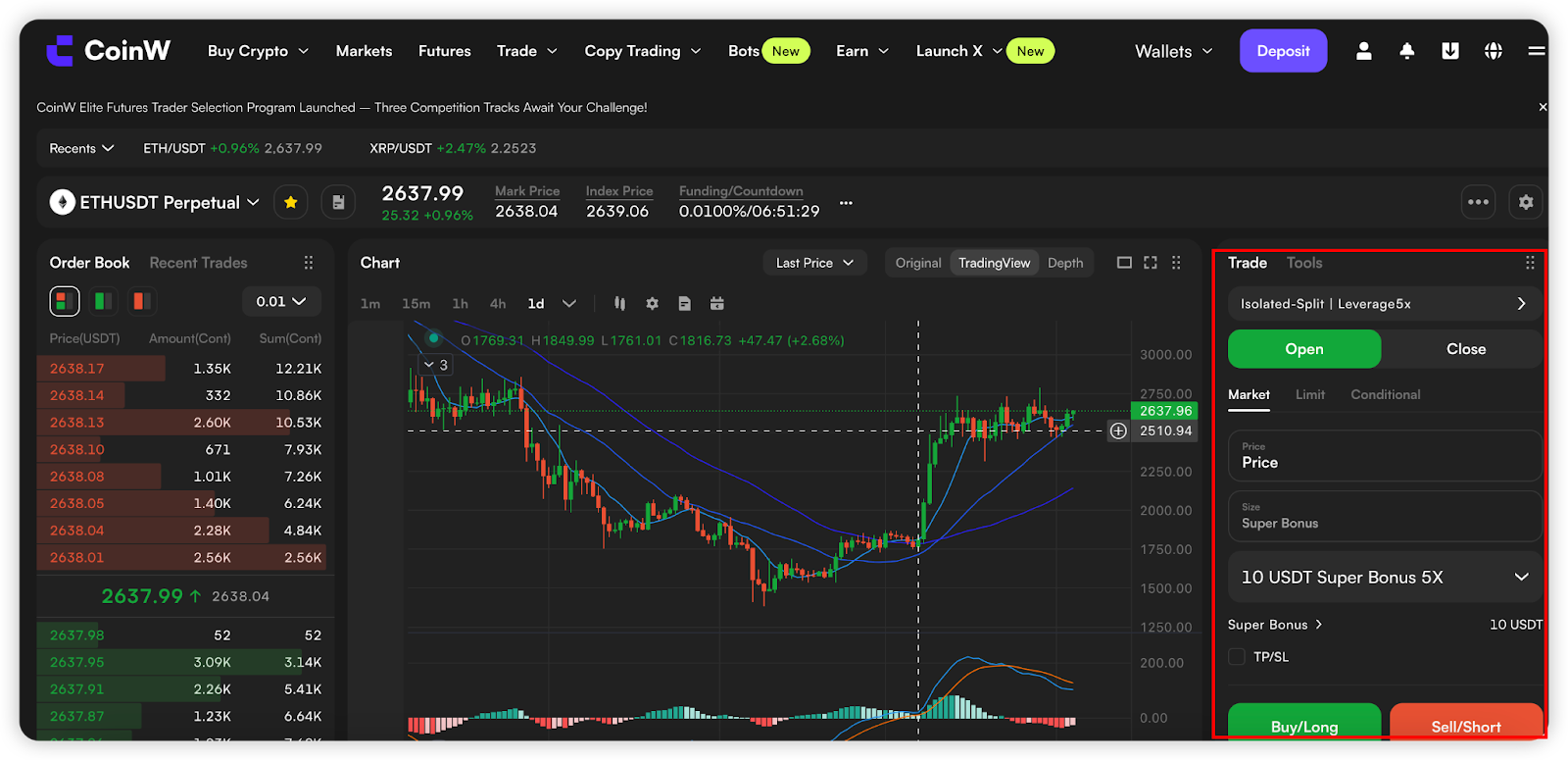
Task: Dismiss the announcement banner with X
Action: point(1543,107)
